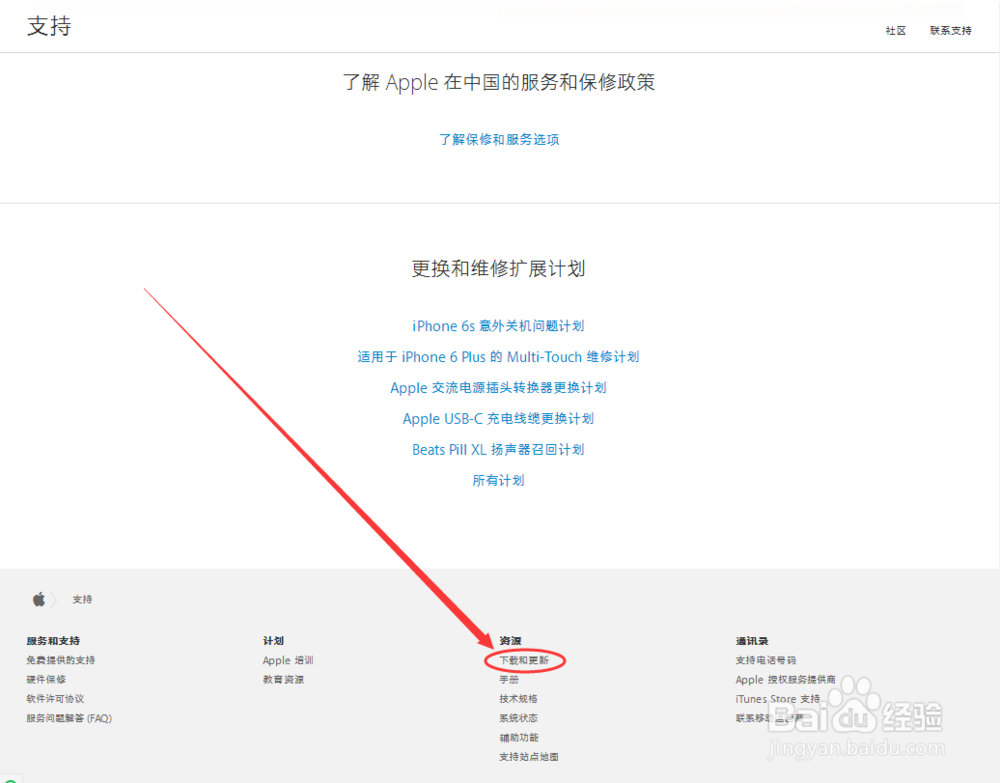Open 联系支持 in the header
The width and height of the screenshot is (1000, 783).
pyautogui.click(x=950, y=31)
